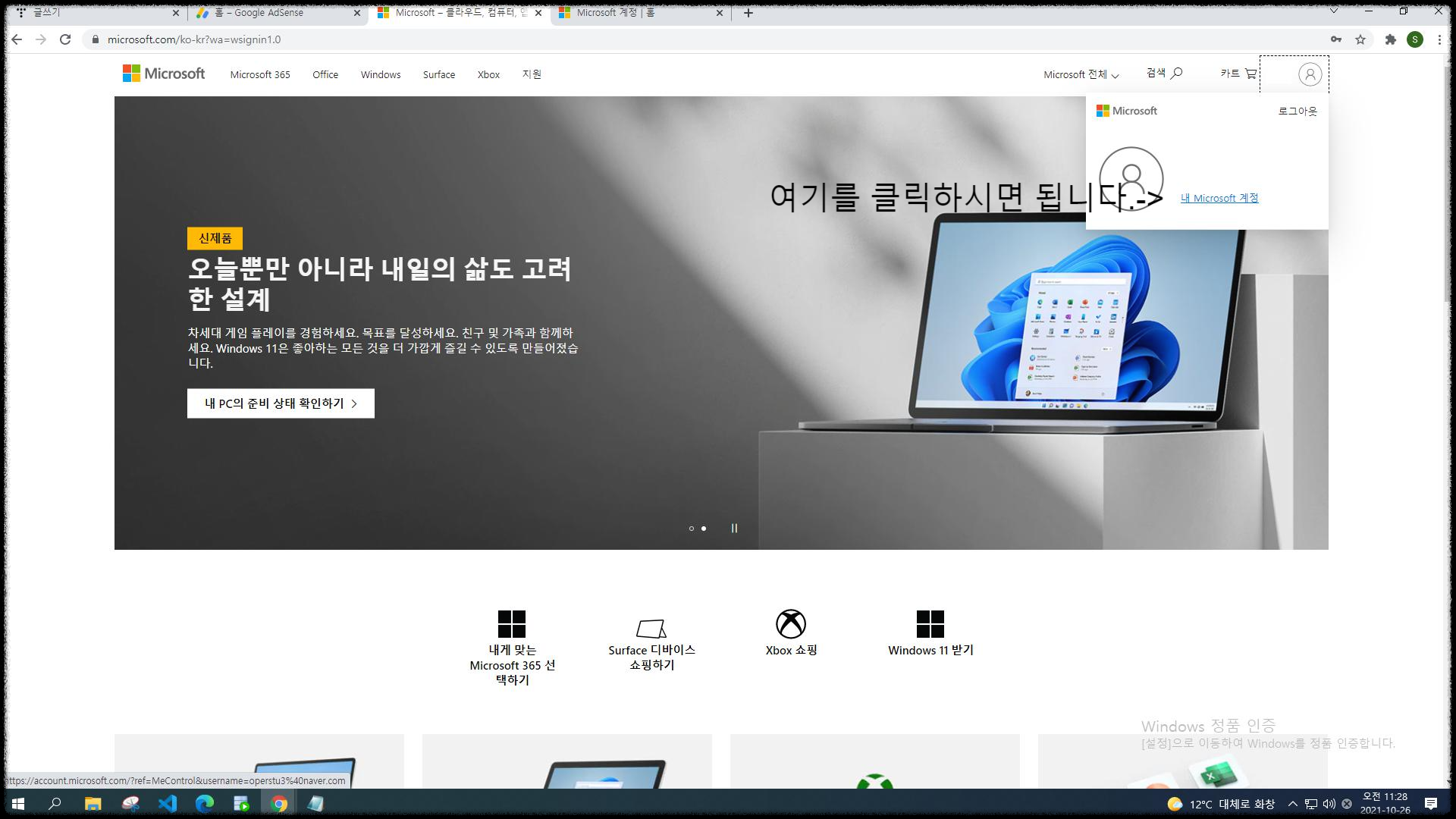Image resolution: width=1456 pixels, height=819 pixels.
Task: Bookmark page with the star icon
Action: tap(1360, 39)
